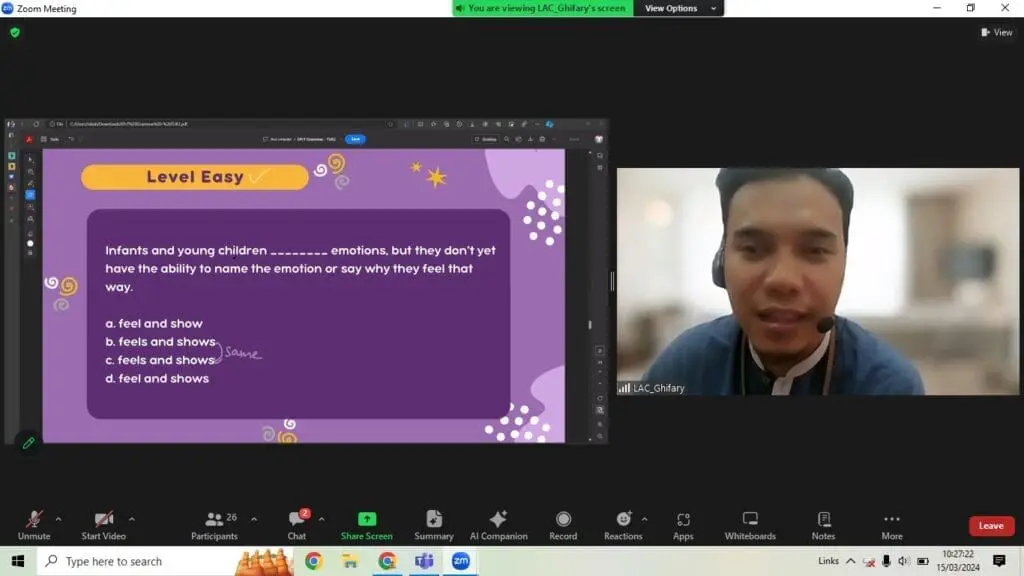Open Whiteboards
The image size is (1024, 576).
click(x=750, y=524)
